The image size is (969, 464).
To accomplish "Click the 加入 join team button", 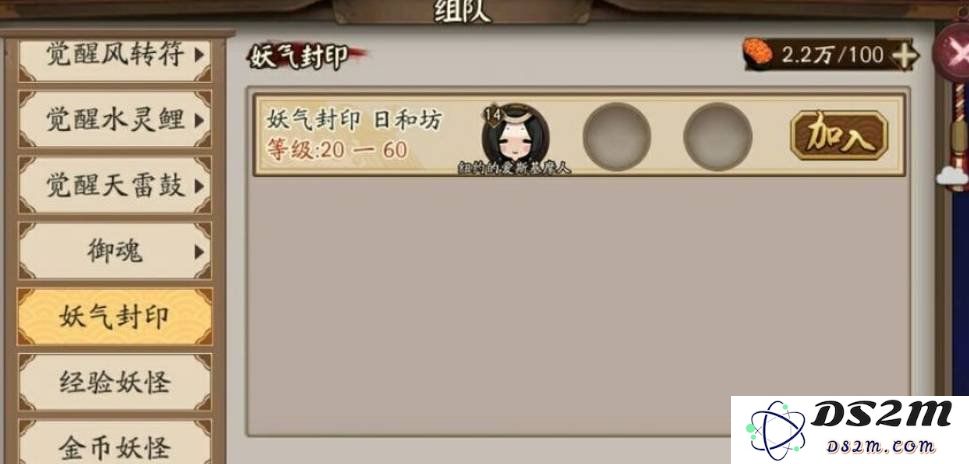I will (839, 135).
